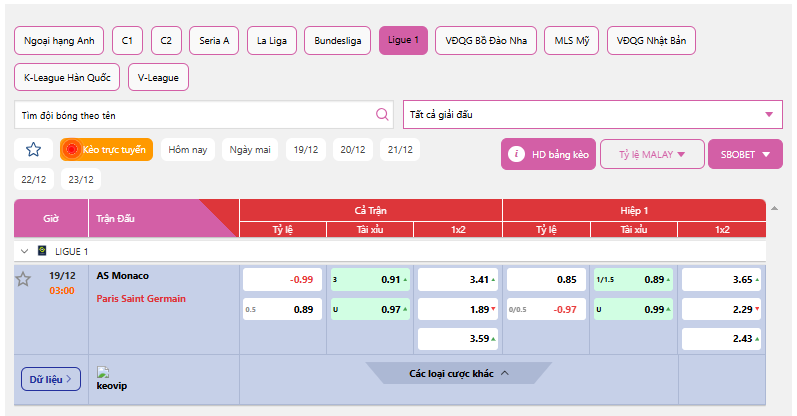Click the 0.89 full-match handicap odds

[x=283, y=309]
